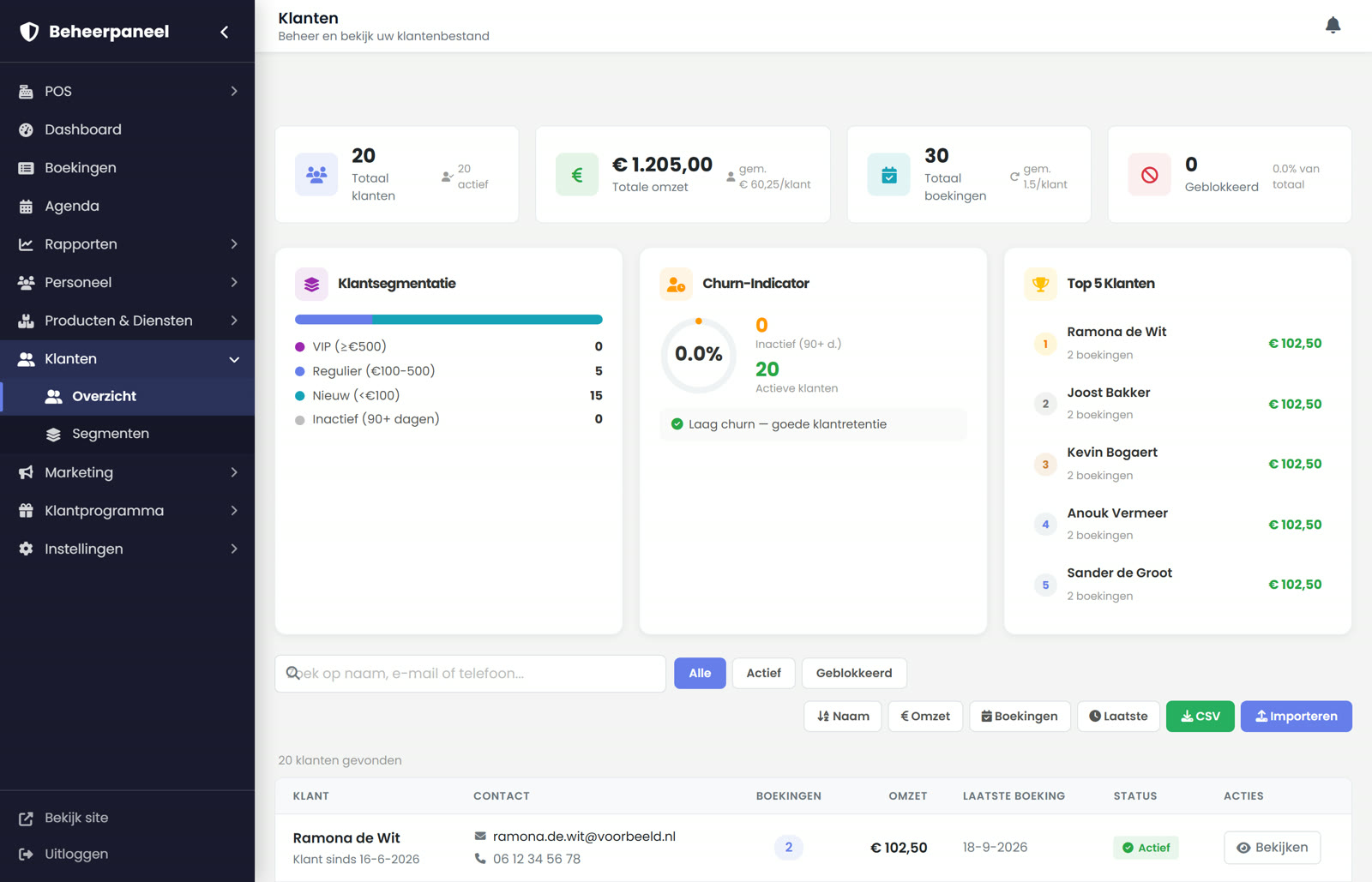Screen dimensions: 1372x882
Task: Click the Totale omzet euro icon
Action: [577, 175]
